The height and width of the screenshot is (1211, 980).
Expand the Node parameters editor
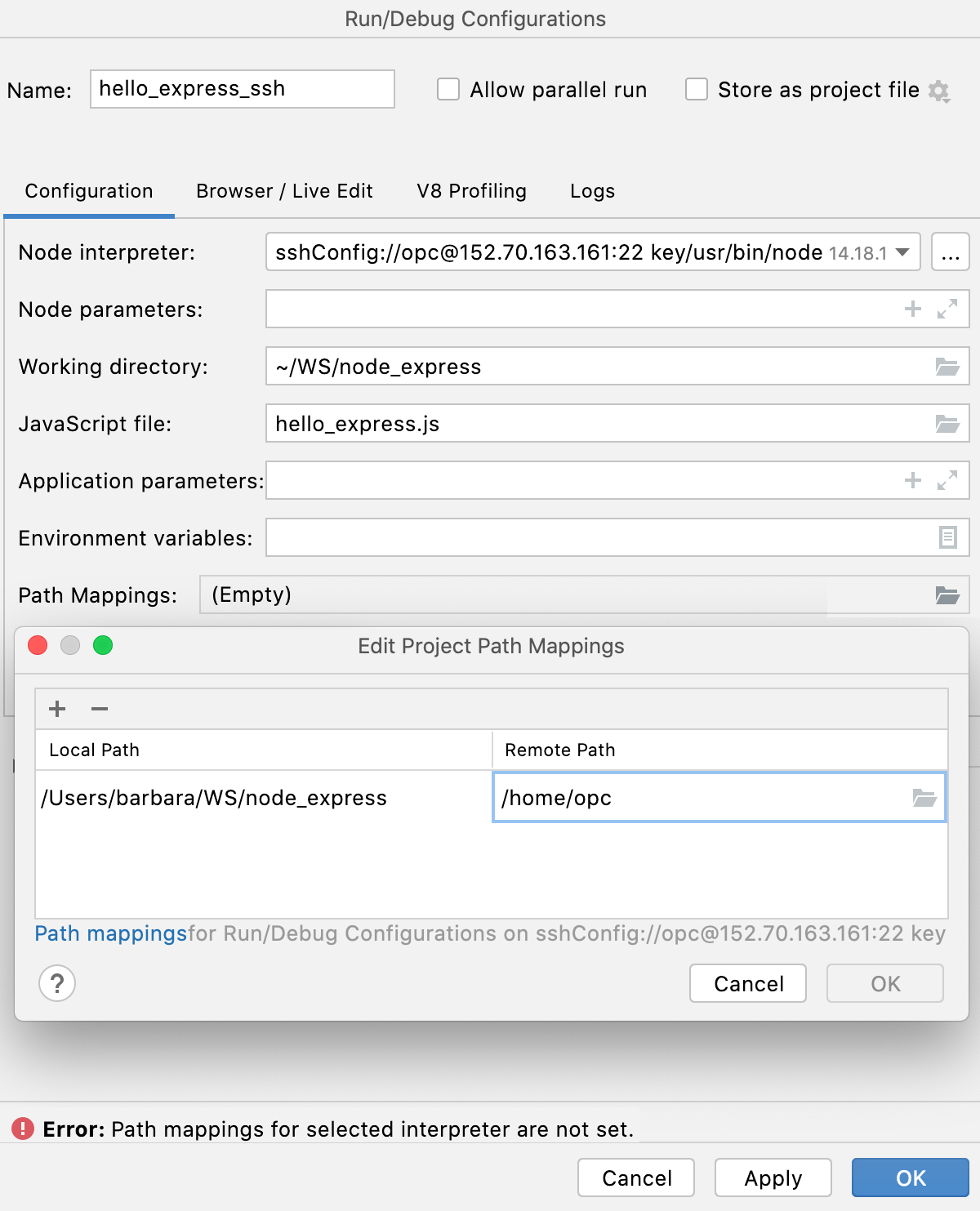coord(946,309)
